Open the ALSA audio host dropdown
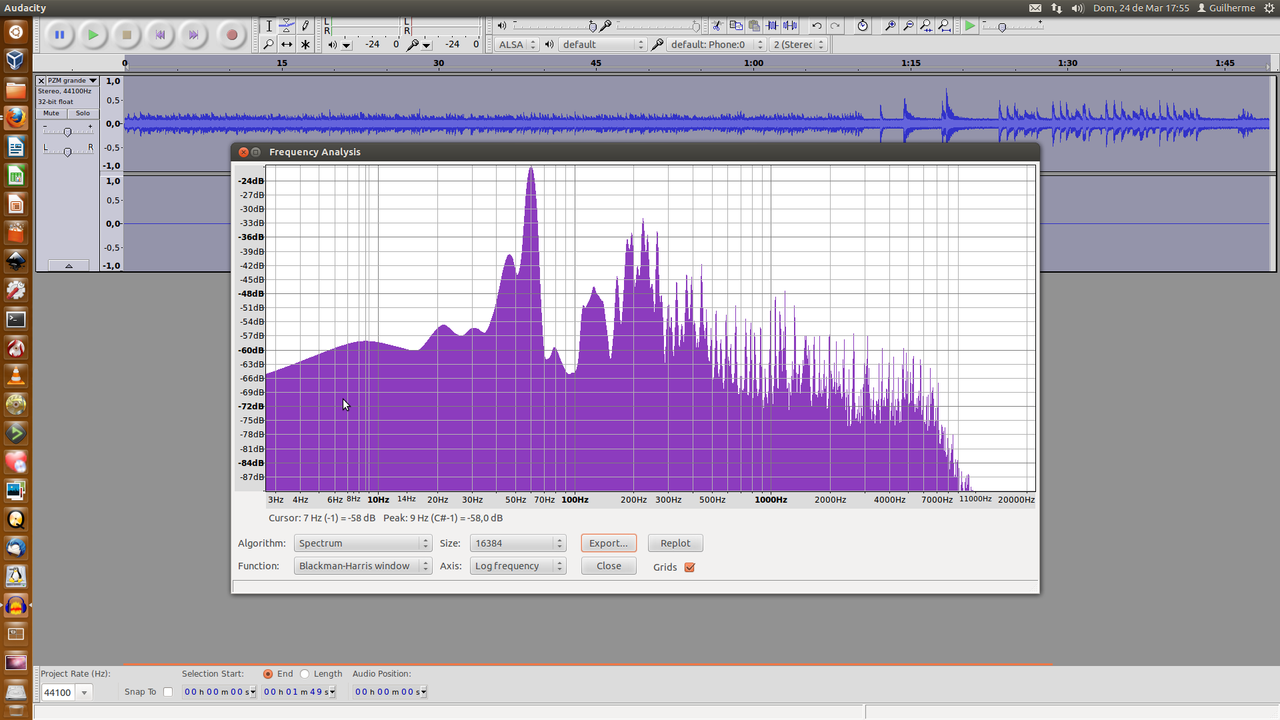 pyautogui.click(x=518, y=44)
